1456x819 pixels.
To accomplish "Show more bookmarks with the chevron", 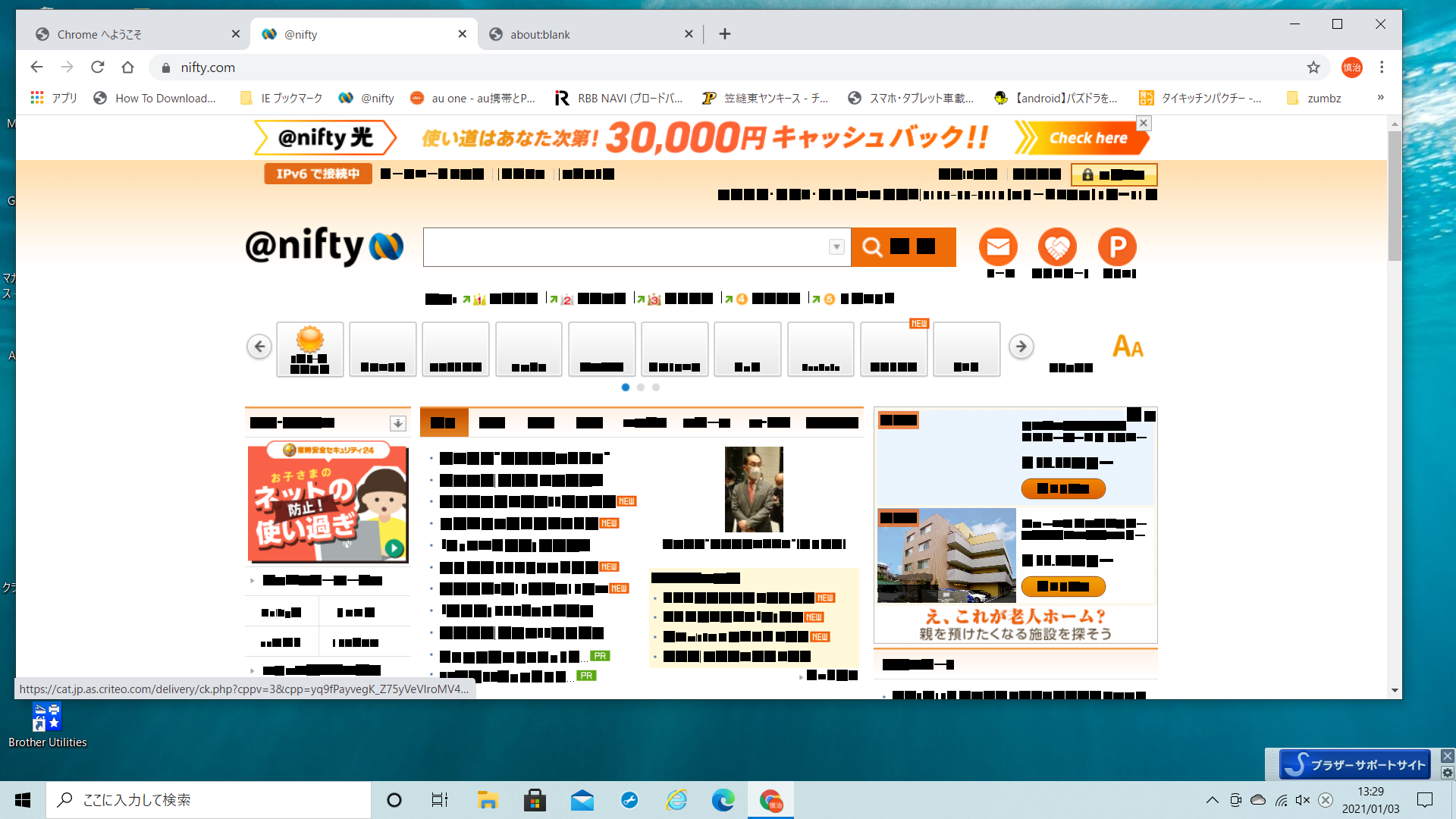I will click(1380, 98).
